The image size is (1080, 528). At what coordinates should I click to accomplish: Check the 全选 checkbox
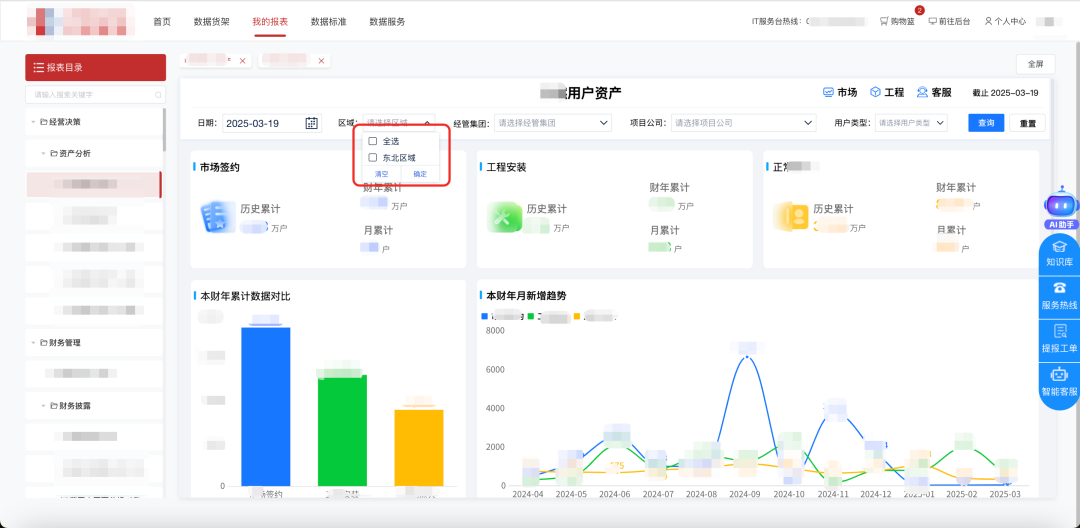click(373, 141)
